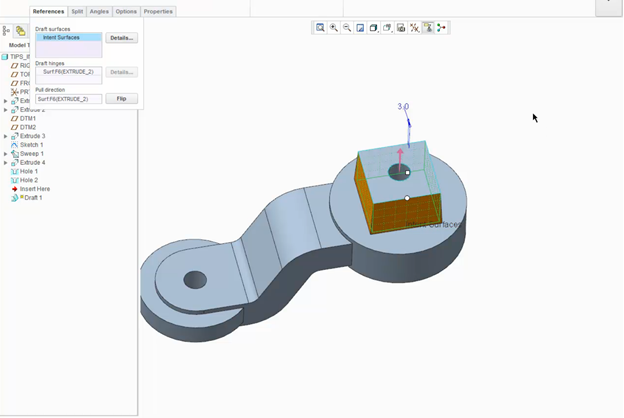
Task: Open the Display Style cube icon
Action: [x=373, y=27]
